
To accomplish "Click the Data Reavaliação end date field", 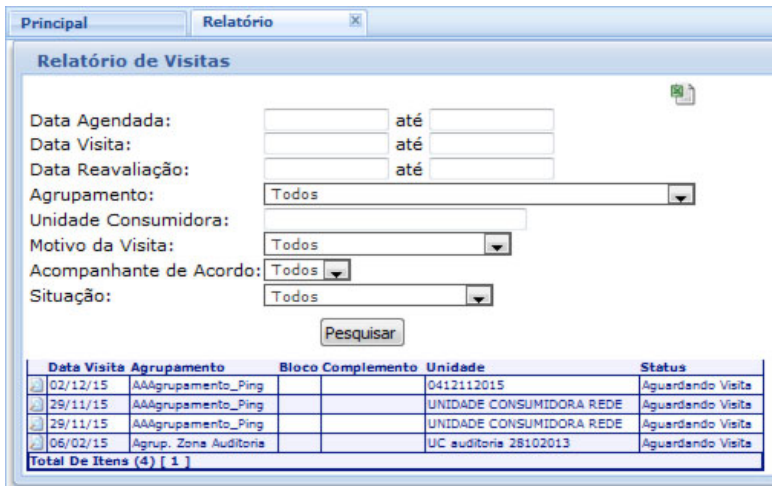I will point(491,169).
